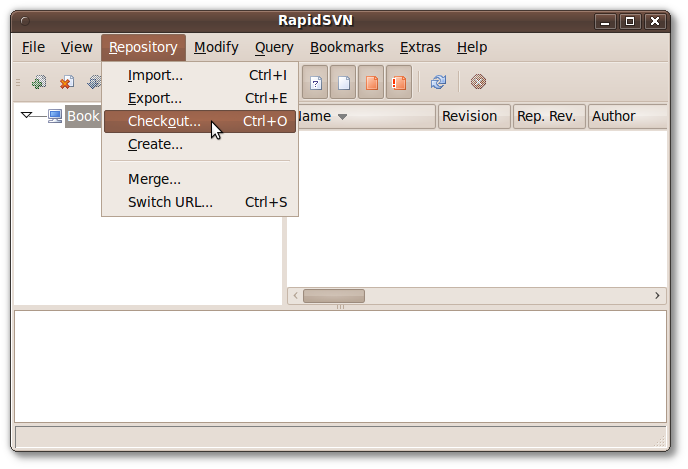Maximize the RapidSVN window

point(630,21)
